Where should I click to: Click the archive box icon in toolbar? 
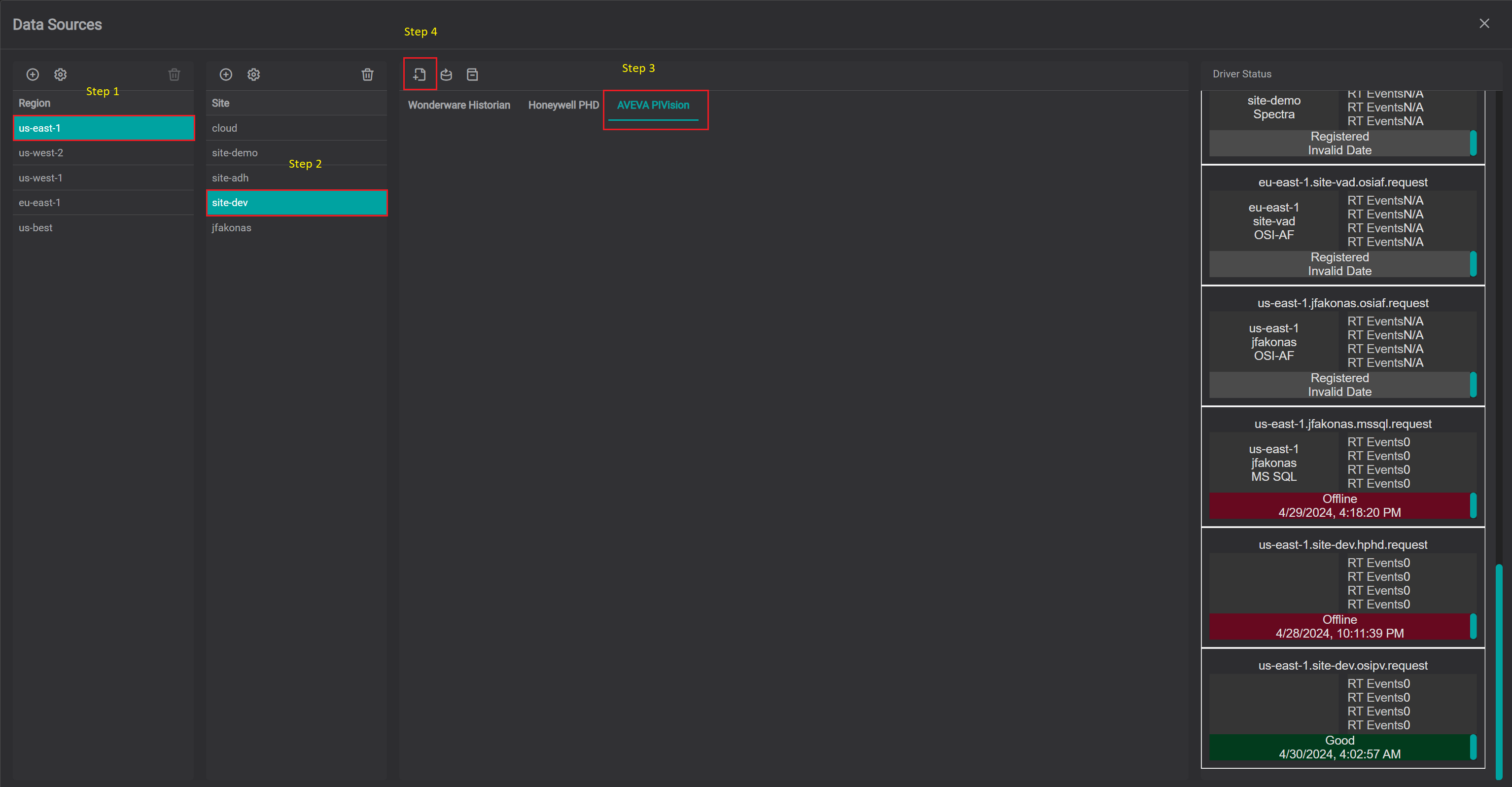click(472, 74)
